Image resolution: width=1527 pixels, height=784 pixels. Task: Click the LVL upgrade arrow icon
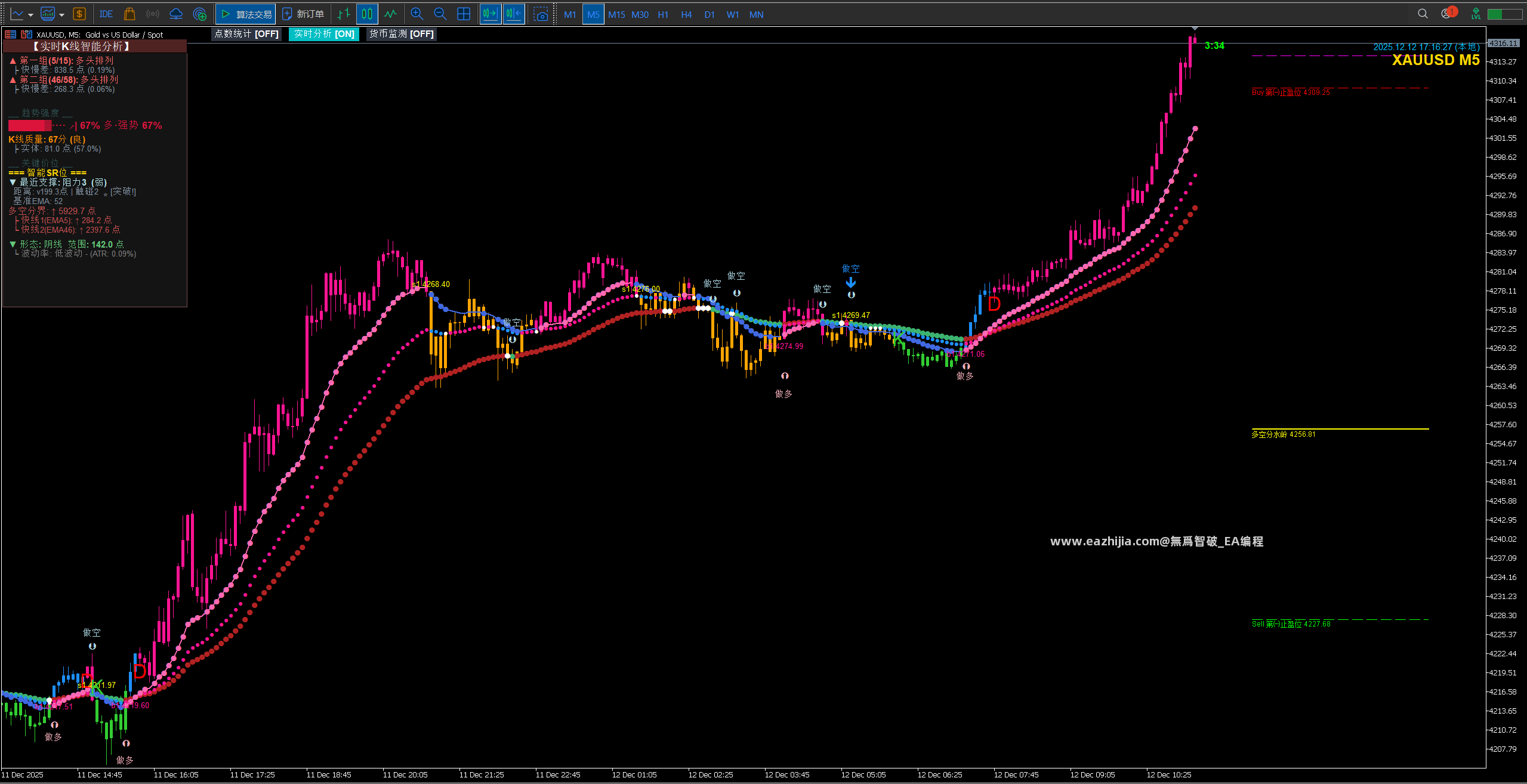tap(1476, 13)
